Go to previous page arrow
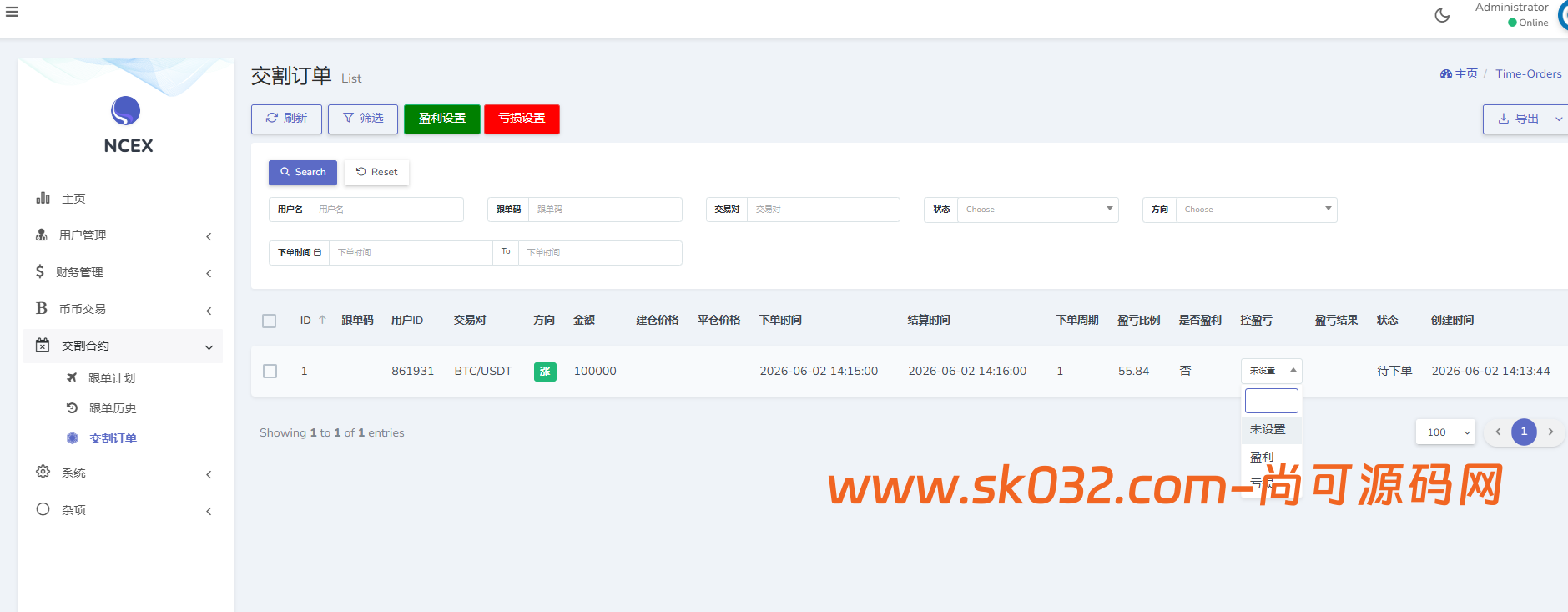This screenshot has width=1568, height=612. 1498,432
